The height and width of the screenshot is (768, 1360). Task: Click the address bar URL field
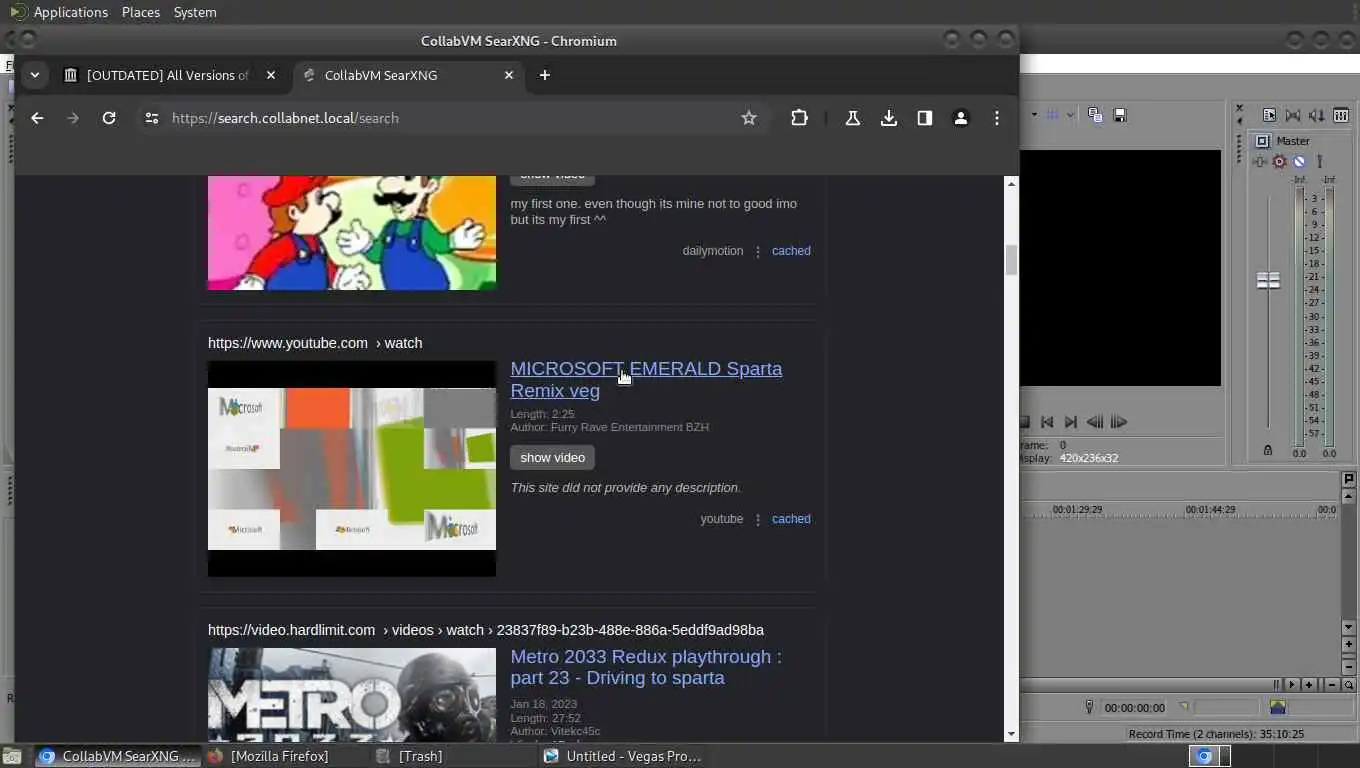click(450, 118)
